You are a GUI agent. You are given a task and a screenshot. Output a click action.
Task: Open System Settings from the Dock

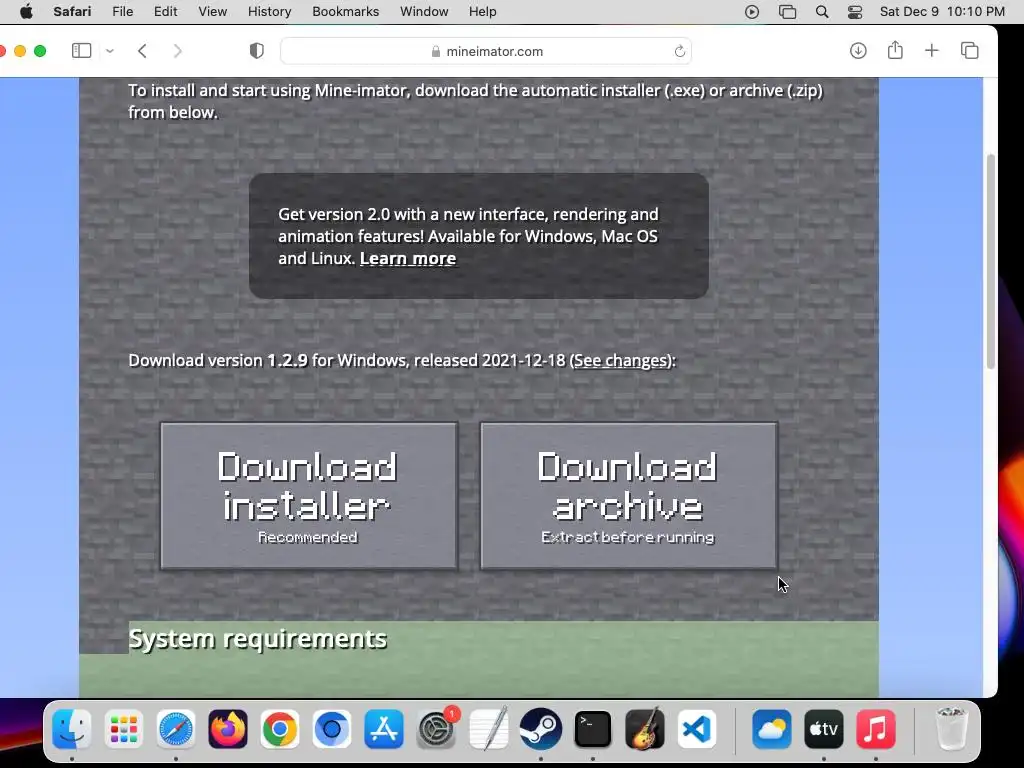click(436, 729)
